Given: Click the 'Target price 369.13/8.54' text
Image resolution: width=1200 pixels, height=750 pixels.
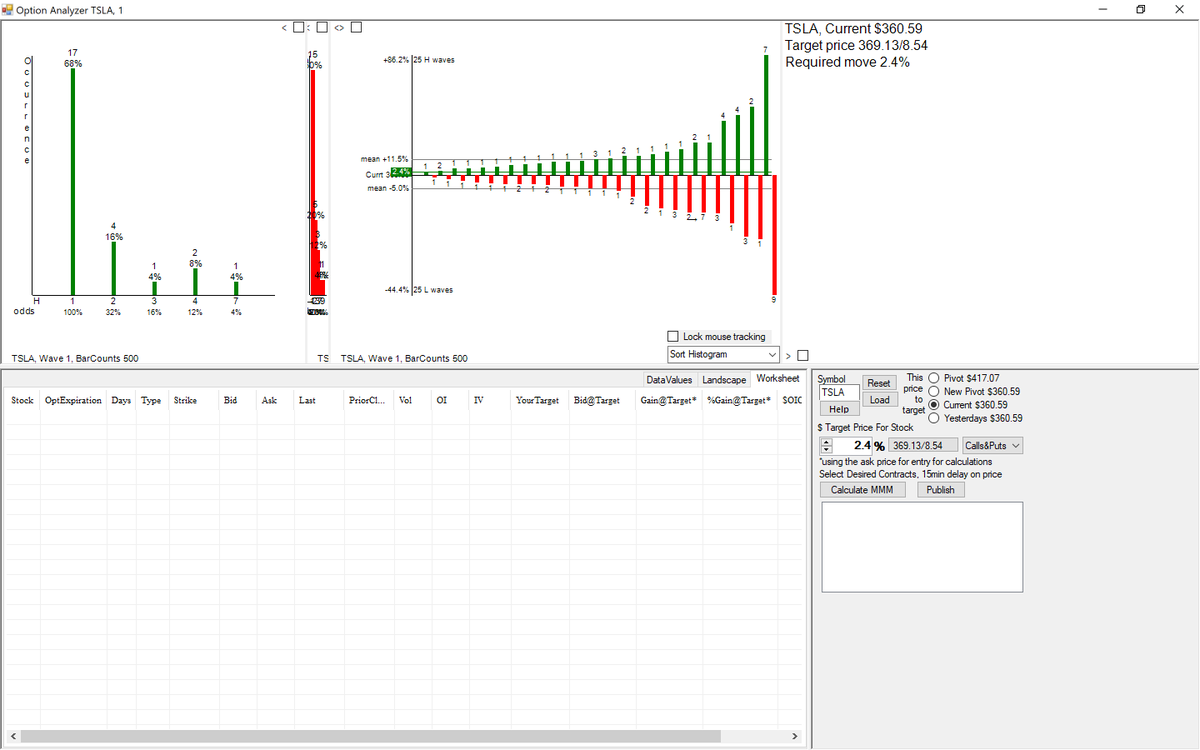Looking at the screenshot, I should pos(856,45).
